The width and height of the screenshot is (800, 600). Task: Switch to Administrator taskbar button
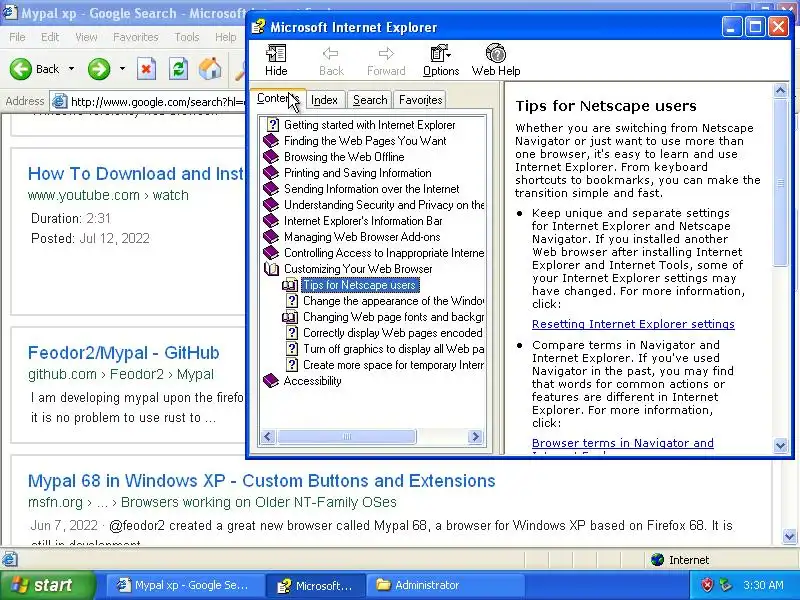pos(447,585)
